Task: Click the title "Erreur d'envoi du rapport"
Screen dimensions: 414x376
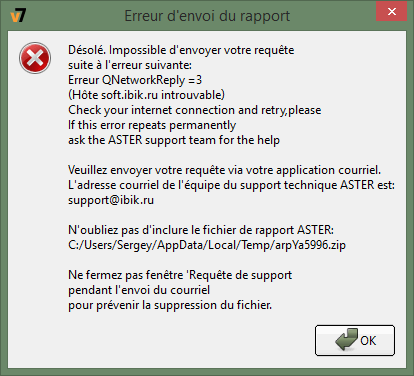Action: pos(207,16)
